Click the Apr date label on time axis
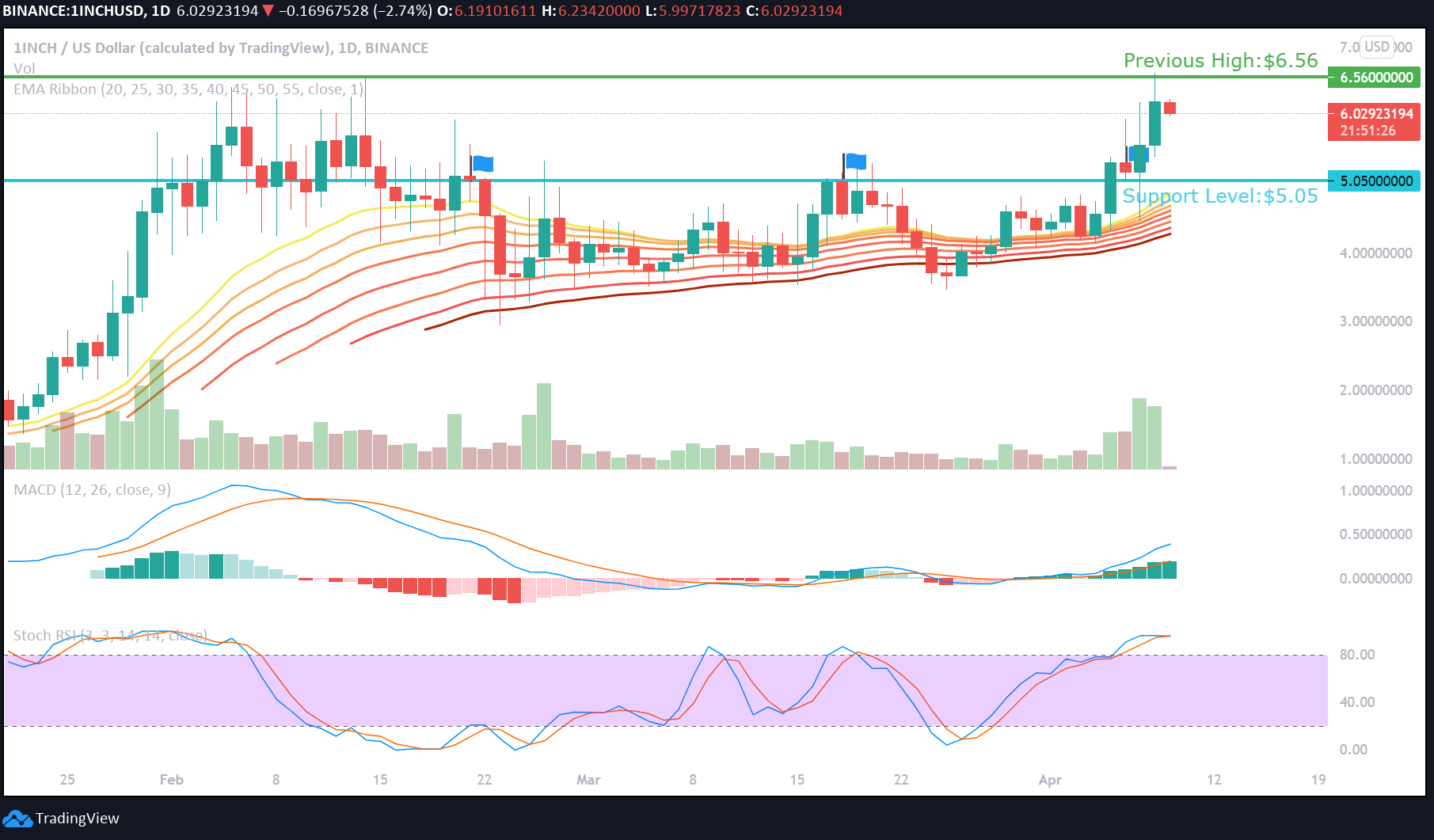This screenshot has height=840, width=1434. (x=1050, y=780)
